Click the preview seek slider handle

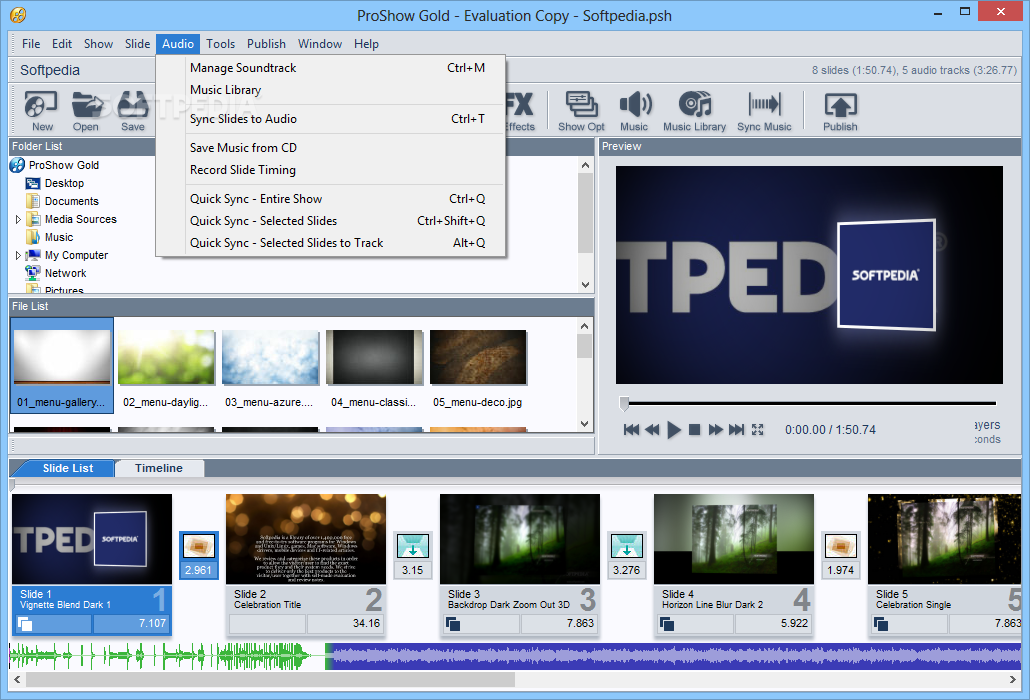click(624, 403)
